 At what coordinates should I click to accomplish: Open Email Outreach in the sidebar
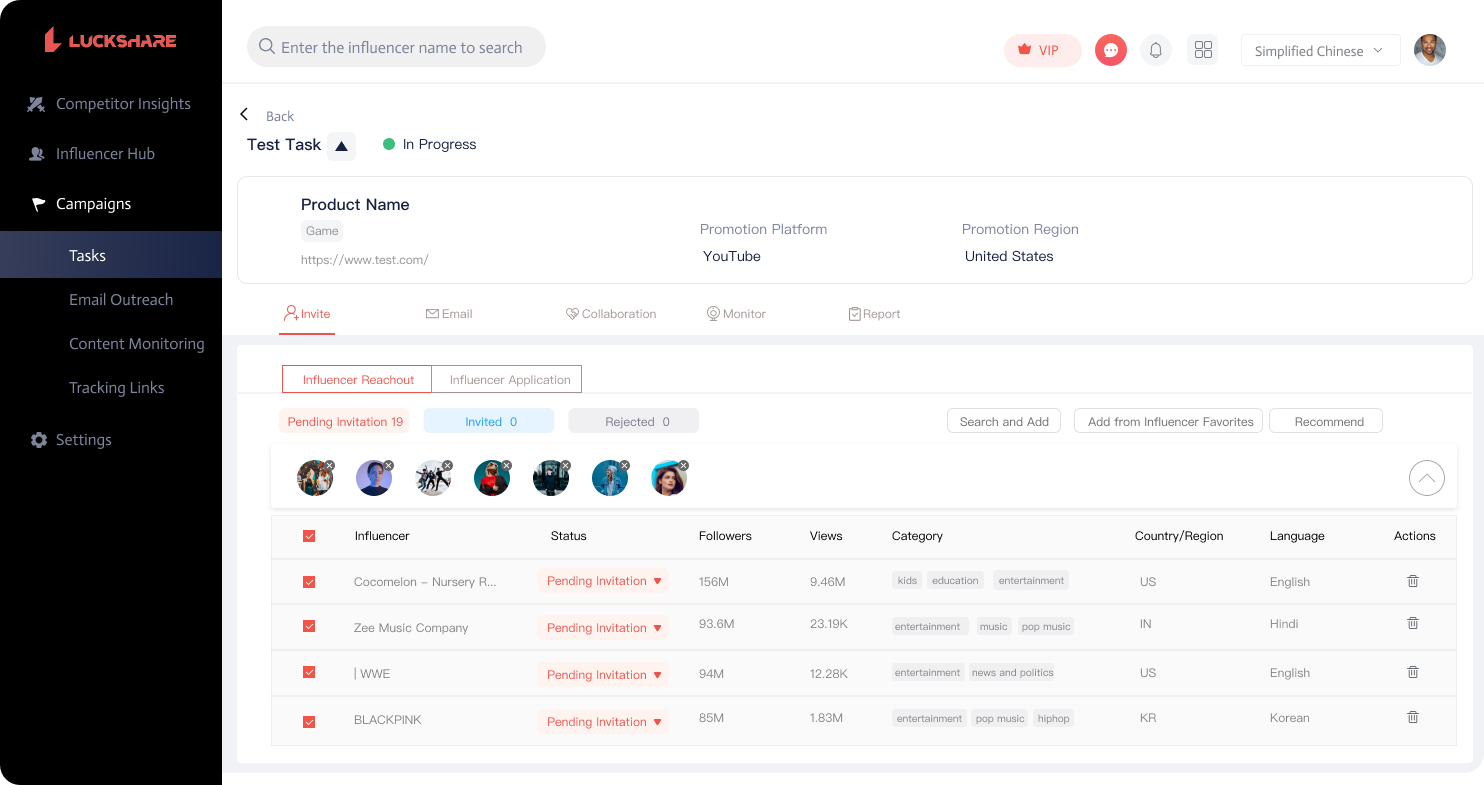pyautogui.click(x=121, y=300)
